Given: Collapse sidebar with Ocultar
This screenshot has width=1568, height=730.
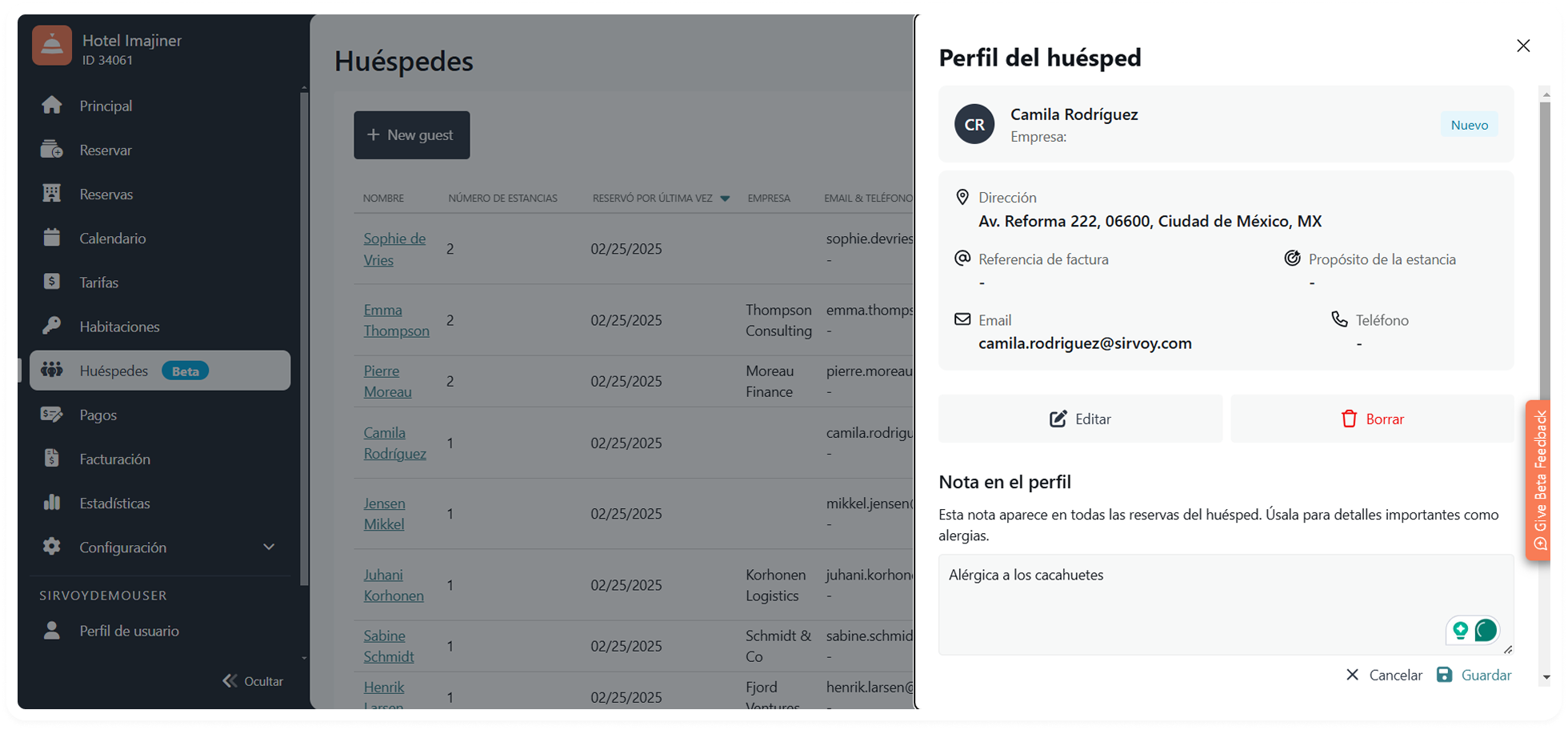Looking at the screenshot, I should (253, 681).
